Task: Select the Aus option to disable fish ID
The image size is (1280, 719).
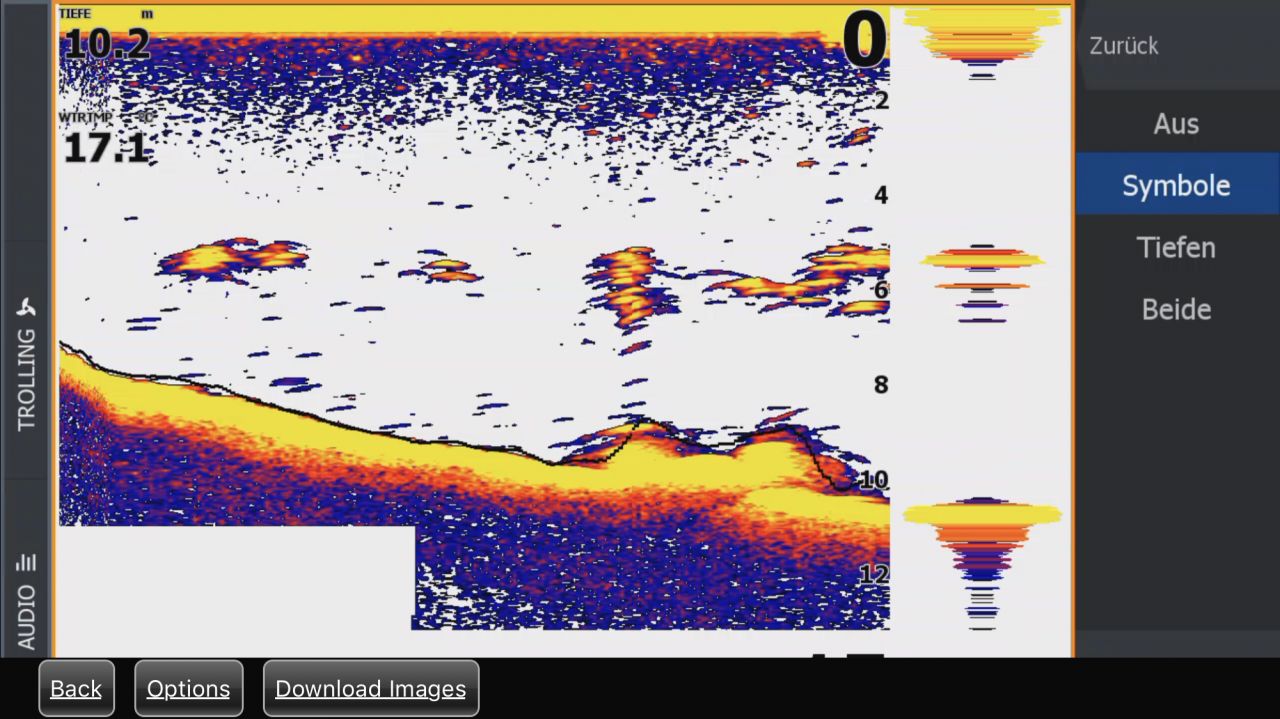Action: (1176, 124)
